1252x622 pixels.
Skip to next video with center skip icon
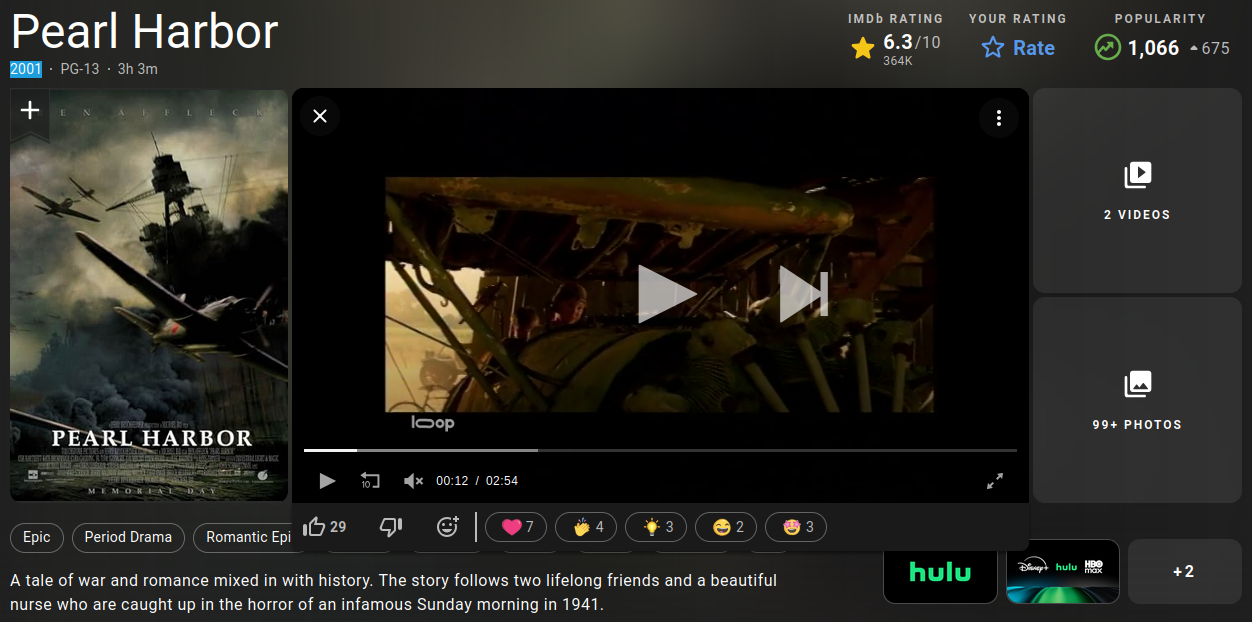803,294
